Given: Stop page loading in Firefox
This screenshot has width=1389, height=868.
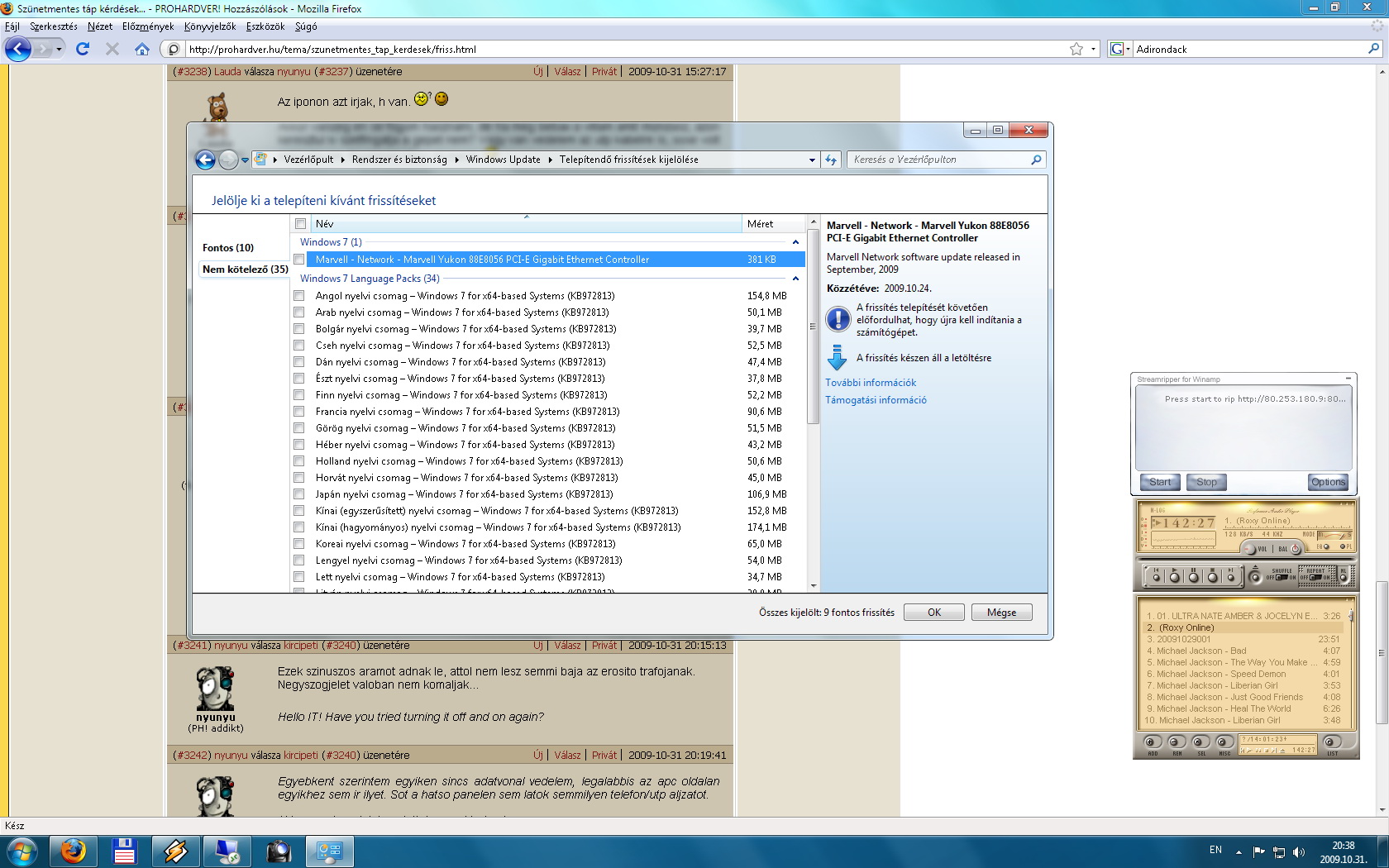Looking at the screenshot, I should pyautogui.click(x=112, y=49).
